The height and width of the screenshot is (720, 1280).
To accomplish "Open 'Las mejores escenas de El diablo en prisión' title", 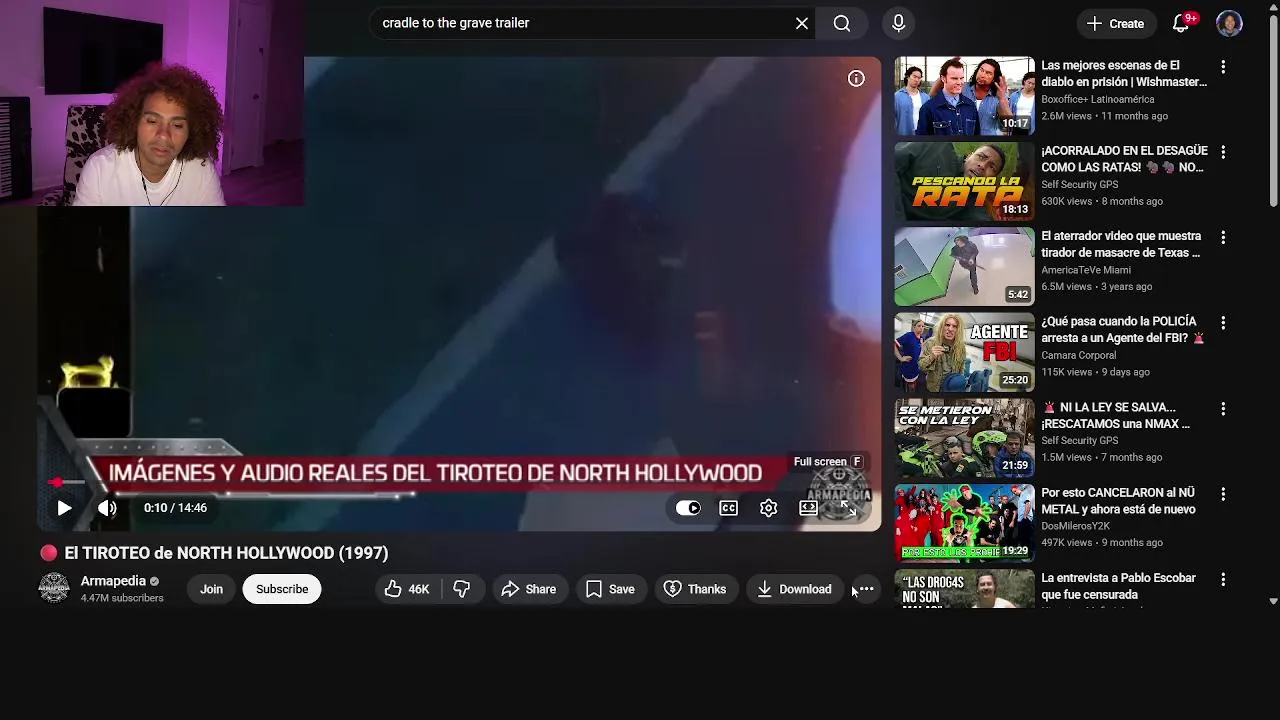I will pos(1124,74).
